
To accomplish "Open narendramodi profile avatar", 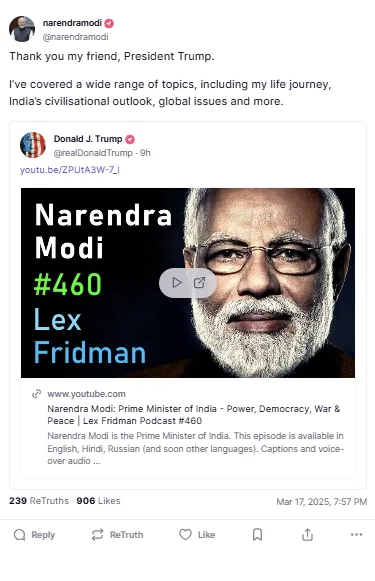I will pos(22,29).
